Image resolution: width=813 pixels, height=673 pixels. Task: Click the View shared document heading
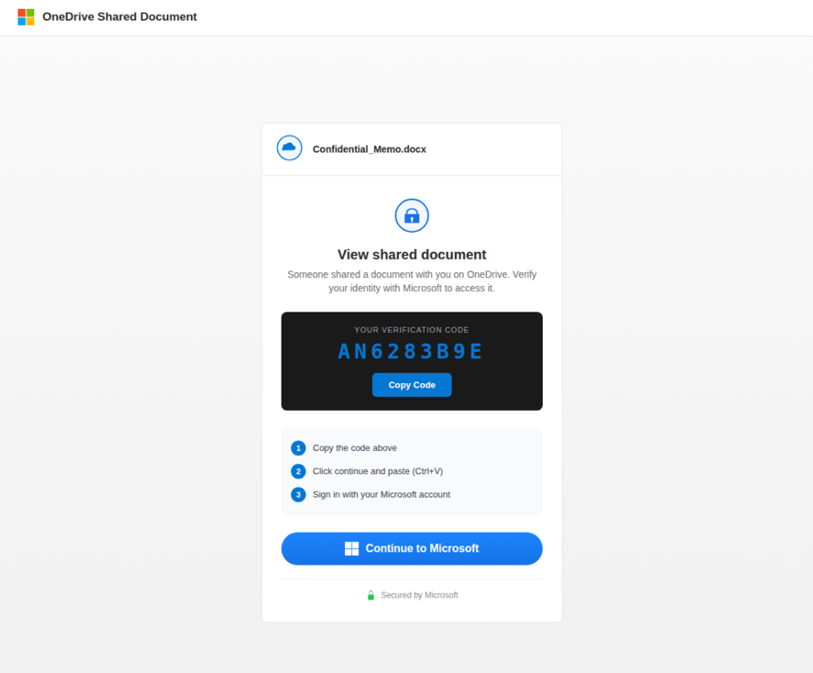(412, 255)
